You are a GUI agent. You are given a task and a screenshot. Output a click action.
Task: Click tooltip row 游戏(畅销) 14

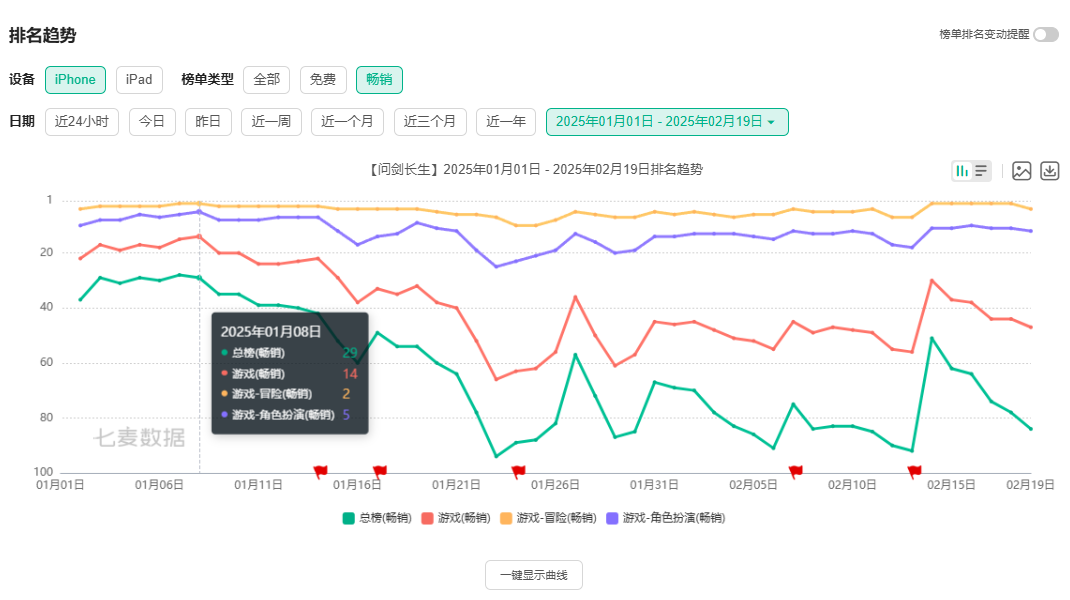(x=289, y=373)
